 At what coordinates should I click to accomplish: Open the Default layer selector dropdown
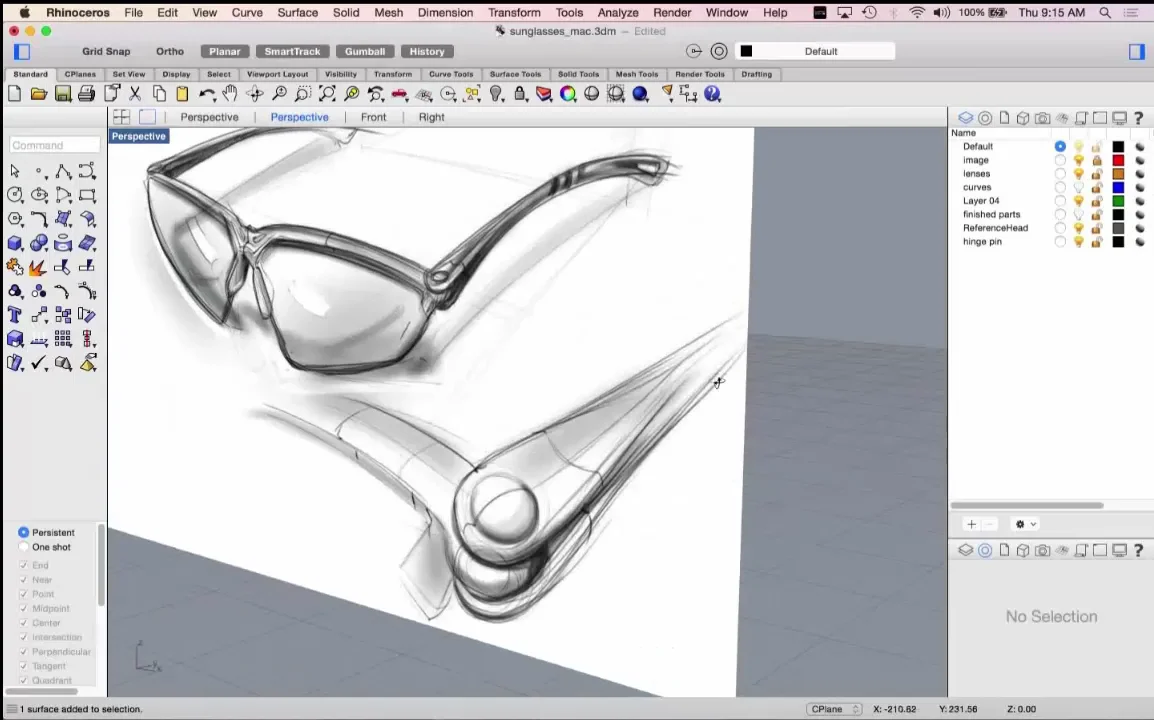pos(815,52)
